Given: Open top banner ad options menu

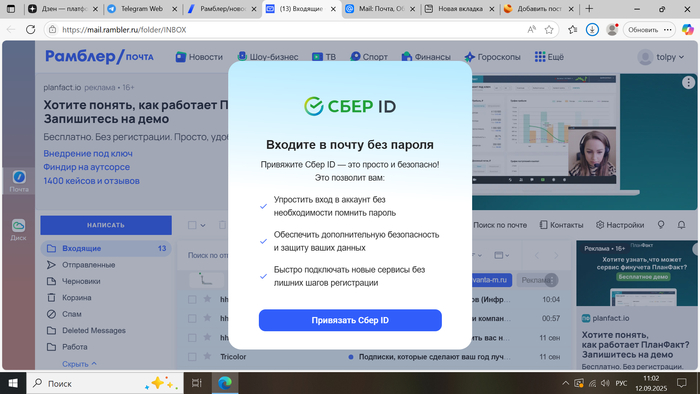Looking at the screenshot, I should 688,82.
